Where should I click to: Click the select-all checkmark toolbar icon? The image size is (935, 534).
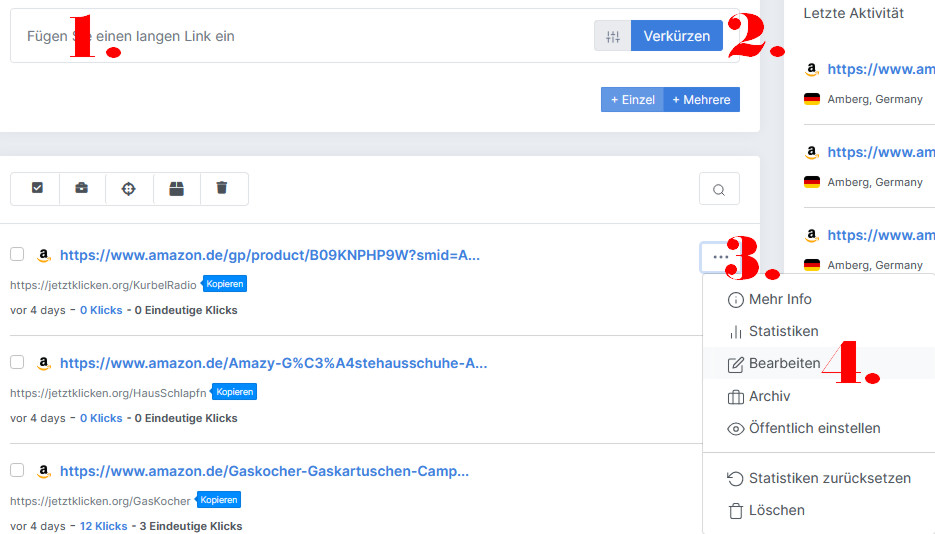pyautogui.click(x=37, y=188)
